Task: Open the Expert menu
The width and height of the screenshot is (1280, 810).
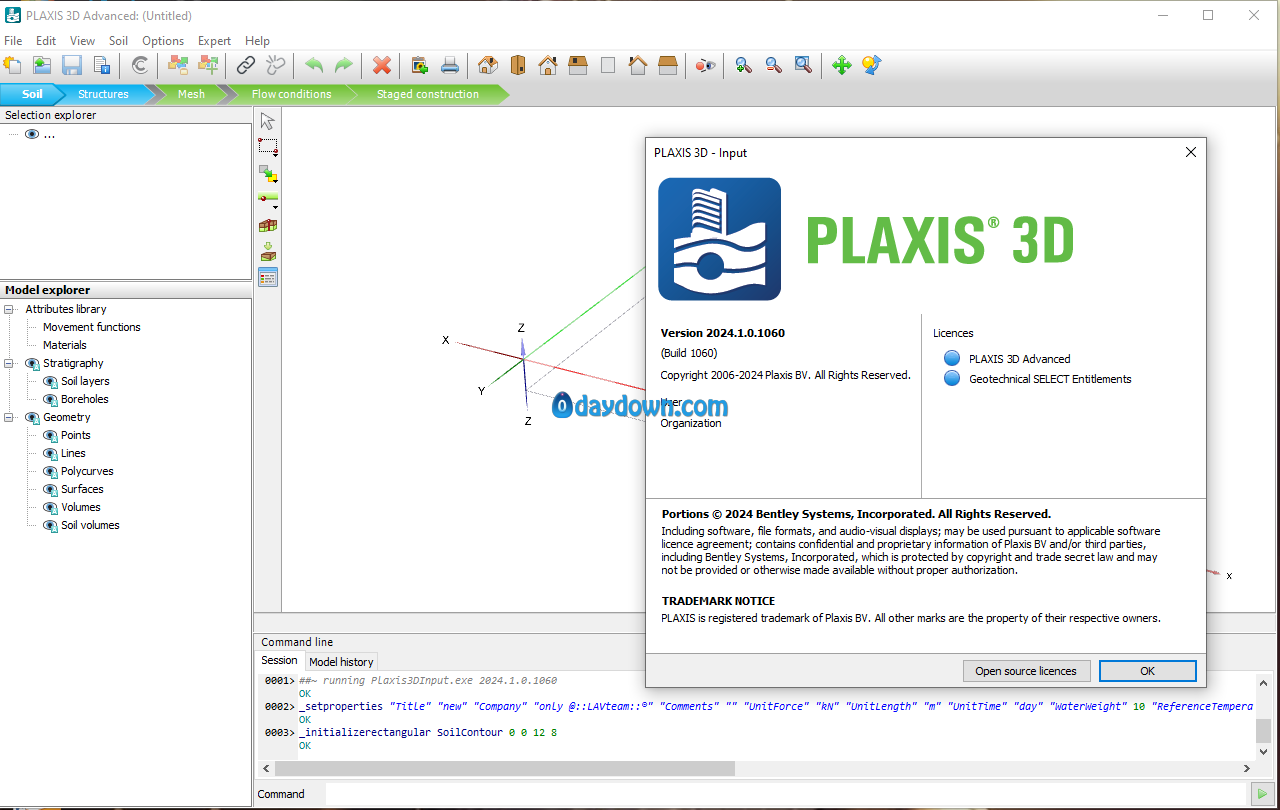Action: pos(214,41)
